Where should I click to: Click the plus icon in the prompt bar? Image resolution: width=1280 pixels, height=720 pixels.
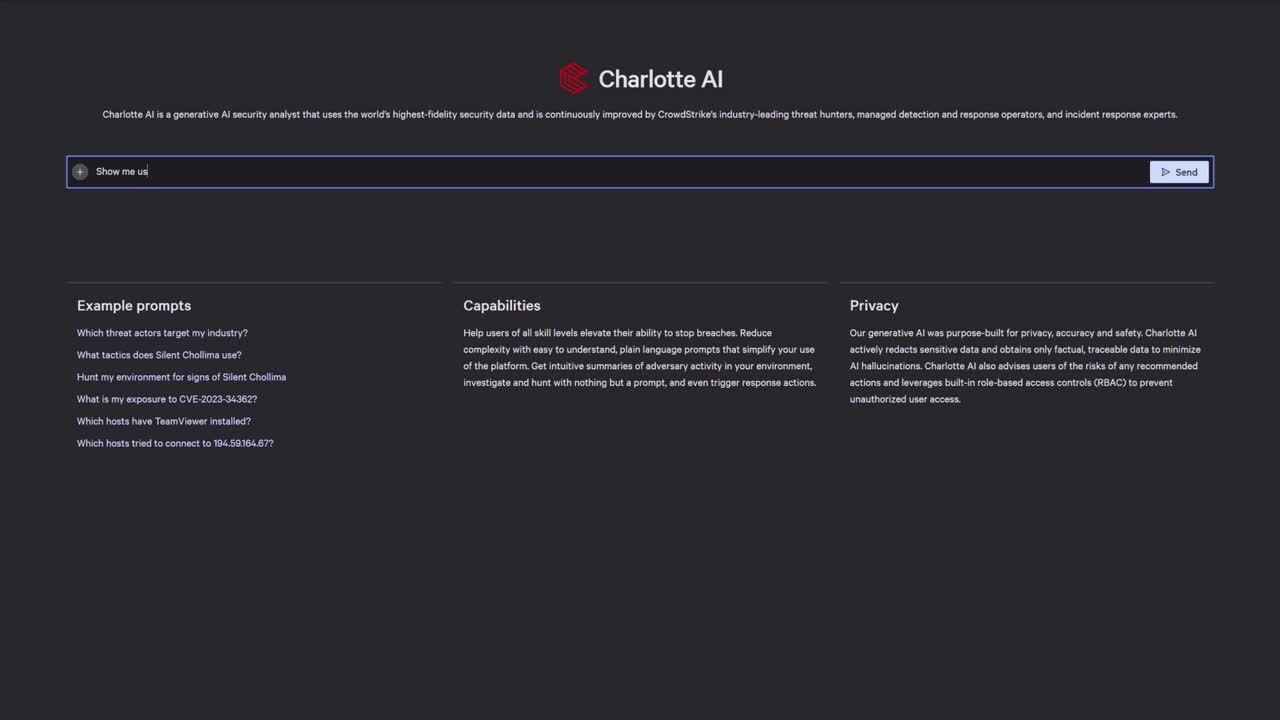[80, 172]
